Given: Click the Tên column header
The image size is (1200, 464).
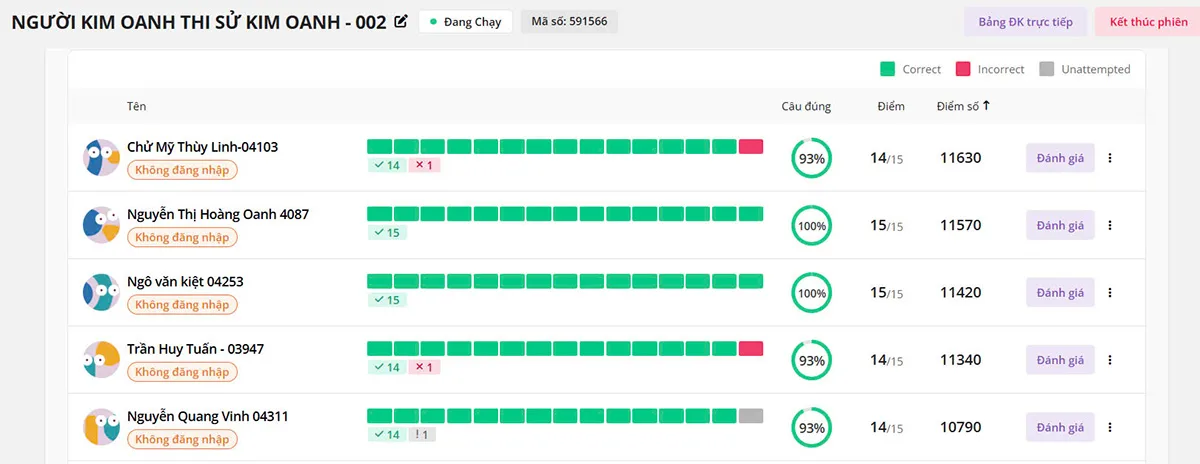Looking at the screenshot, I should 136,106.
